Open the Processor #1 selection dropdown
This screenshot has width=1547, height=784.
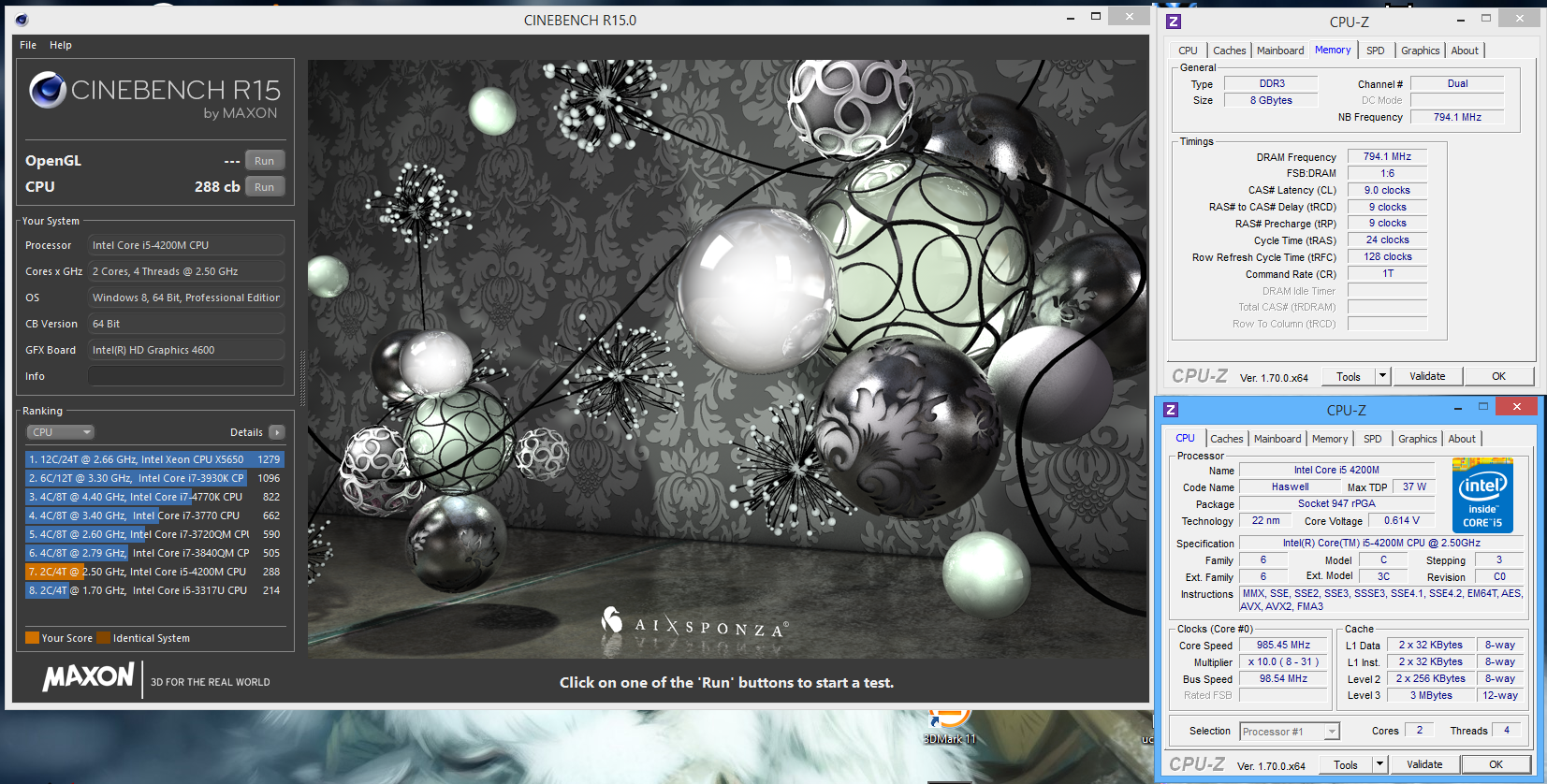coord(1290,732)
